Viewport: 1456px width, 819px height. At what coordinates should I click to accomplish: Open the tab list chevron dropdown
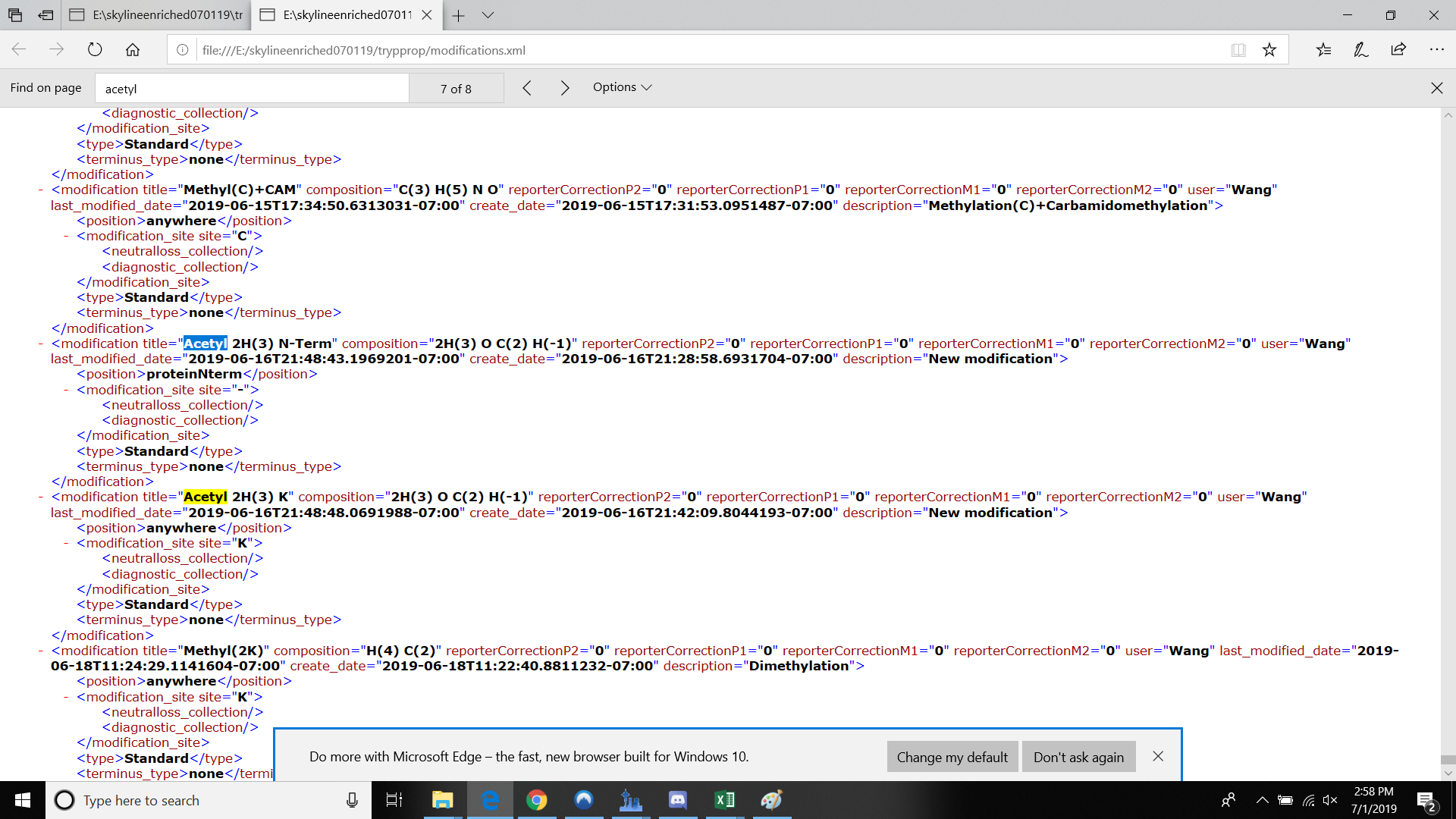(x=488, y=14)
